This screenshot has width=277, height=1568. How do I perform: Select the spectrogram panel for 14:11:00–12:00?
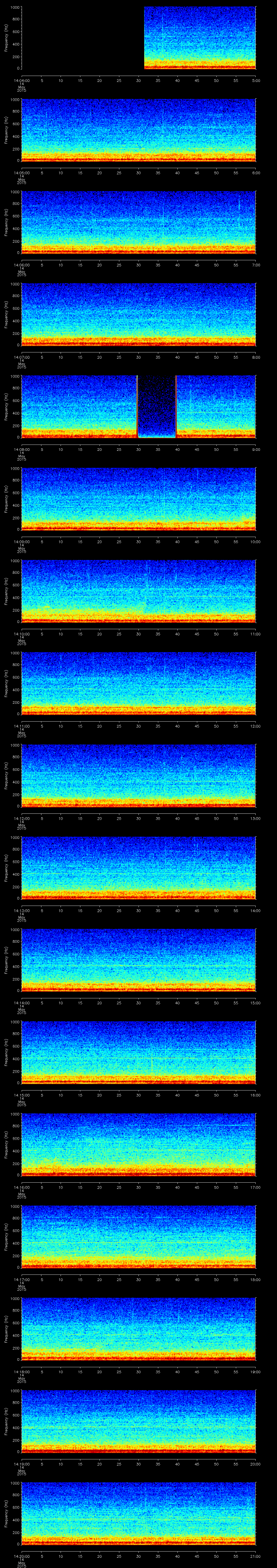(x=139, y=683)
